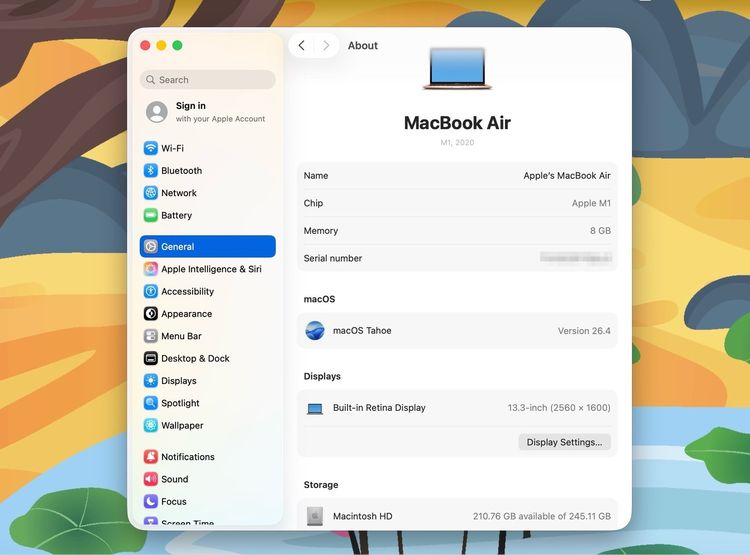Click the Bluetooth label in sidebar
Screen dimensions: 750x555
pos(181,170)
